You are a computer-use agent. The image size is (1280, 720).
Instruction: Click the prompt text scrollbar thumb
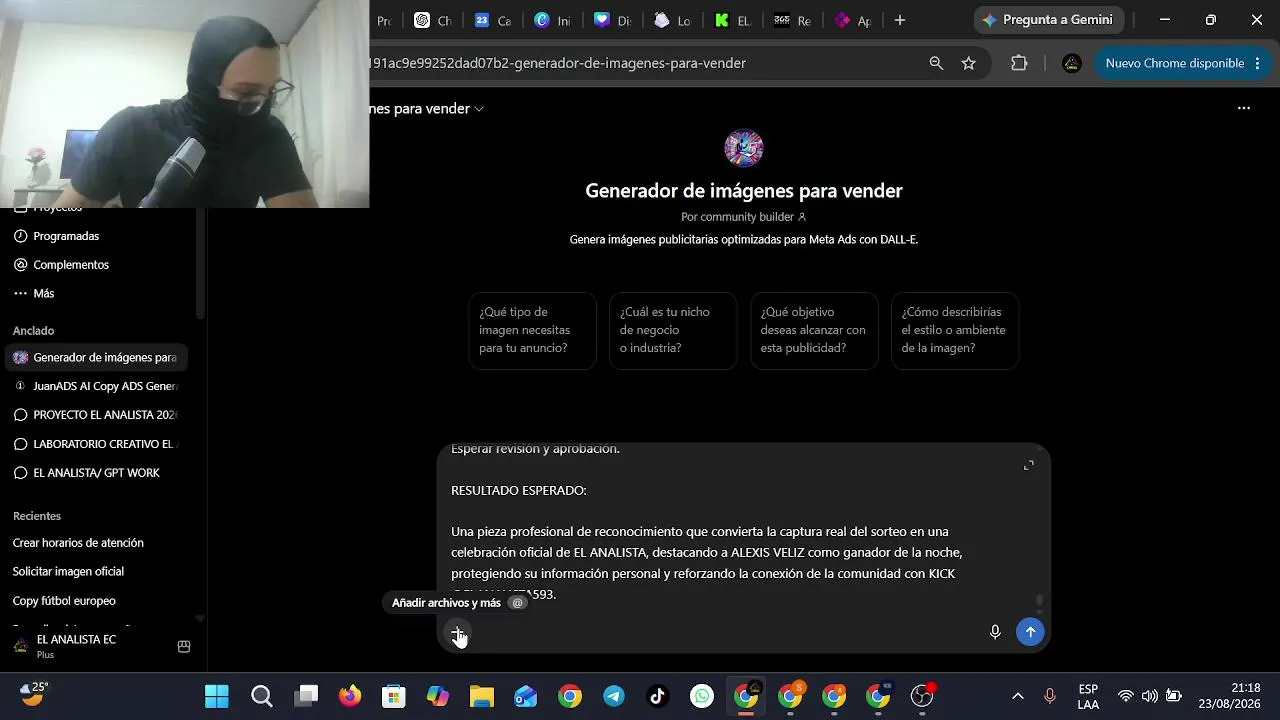(1040, 601)
